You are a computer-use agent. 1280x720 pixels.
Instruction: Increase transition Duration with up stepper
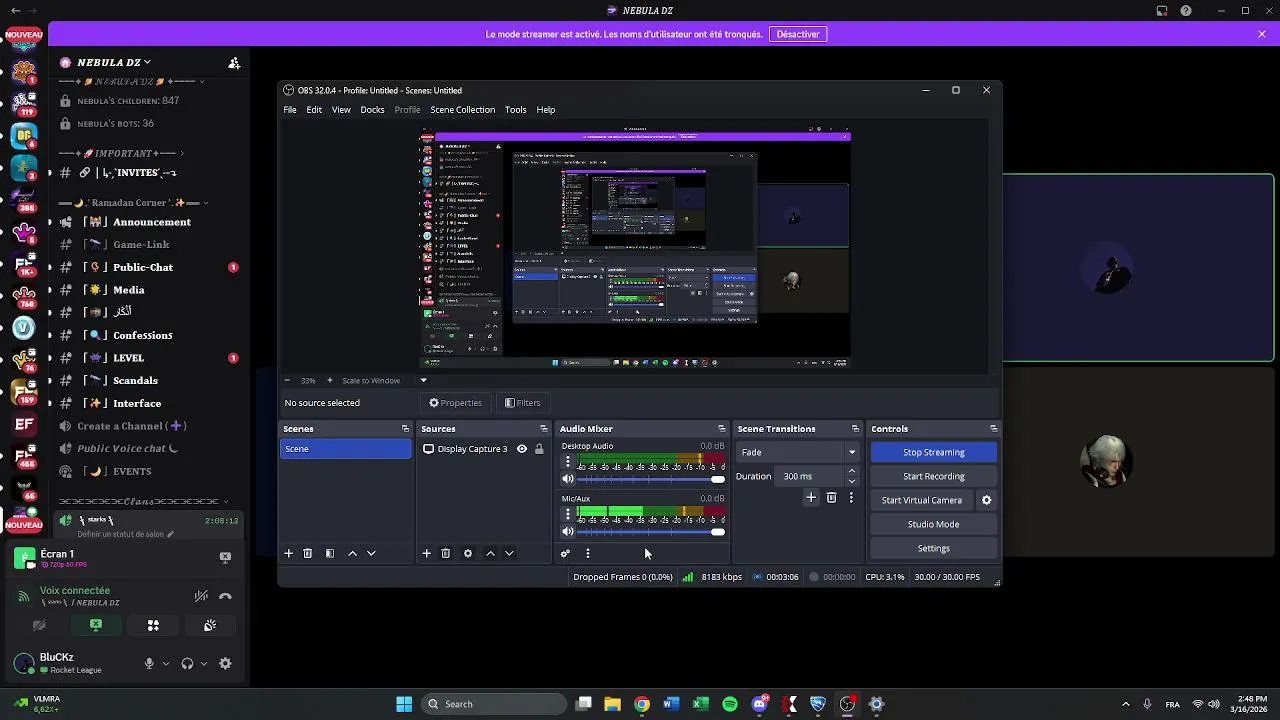tap(852, 471)
